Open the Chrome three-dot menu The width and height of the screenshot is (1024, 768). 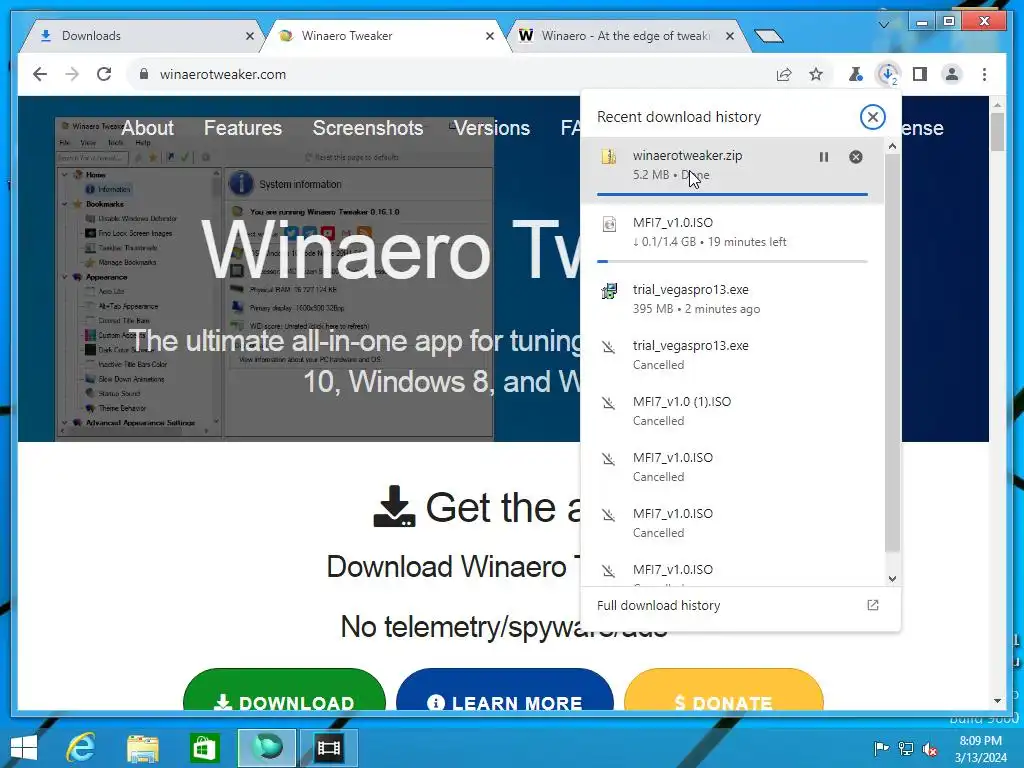(984, 74)
